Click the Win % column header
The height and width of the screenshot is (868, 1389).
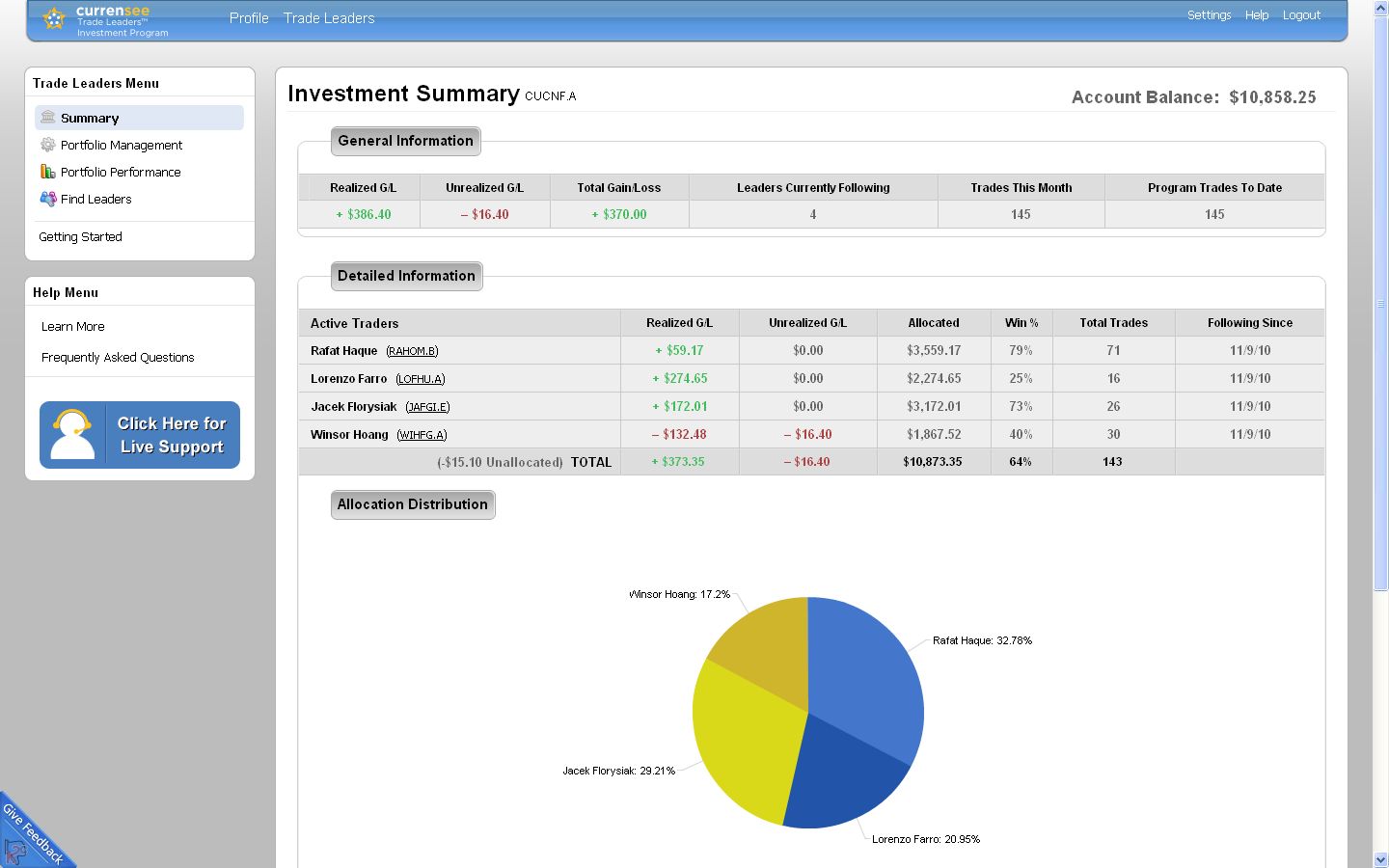point(1021,323)
